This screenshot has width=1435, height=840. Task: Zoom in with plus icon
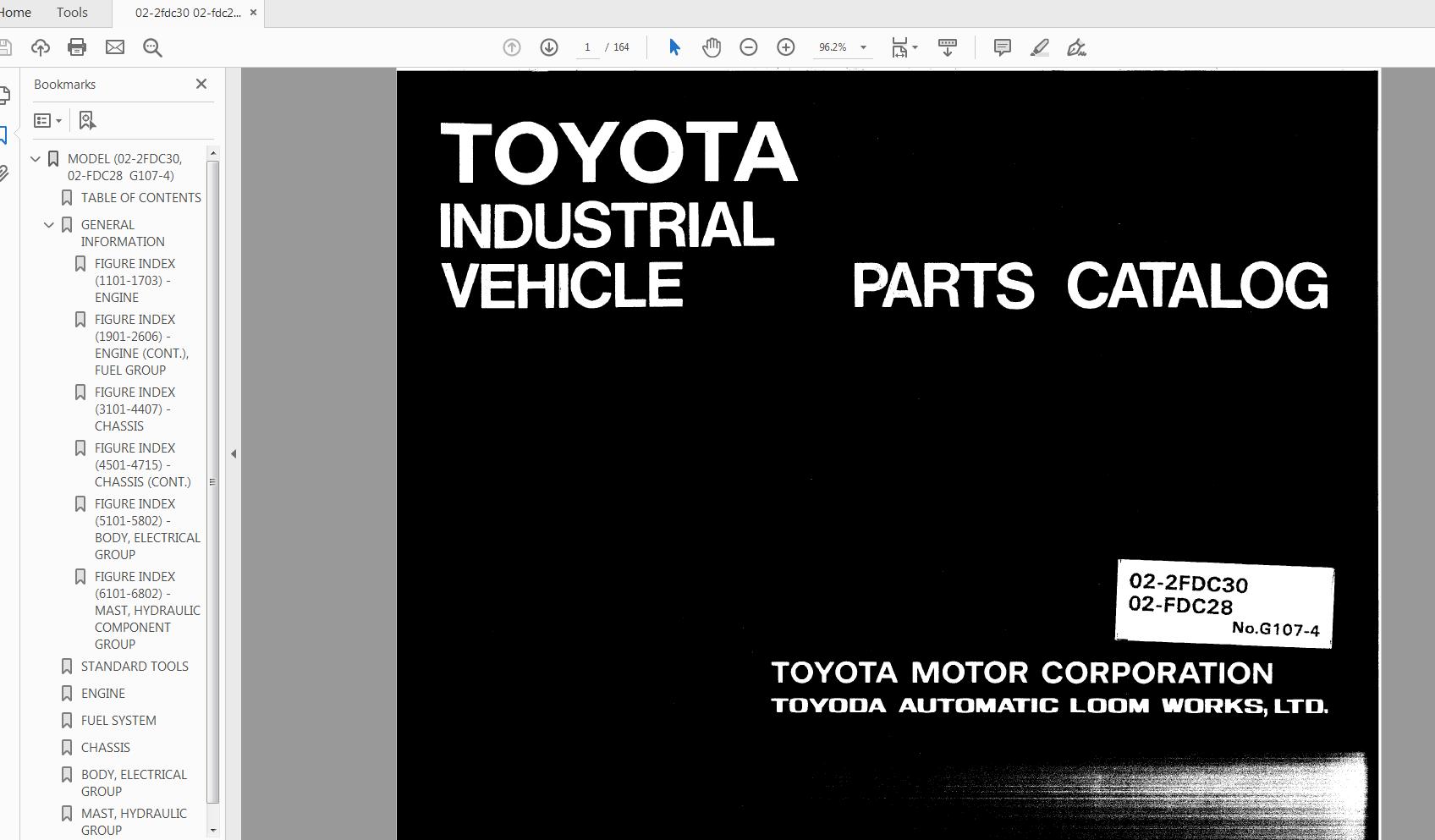click(x=786, y=47)
